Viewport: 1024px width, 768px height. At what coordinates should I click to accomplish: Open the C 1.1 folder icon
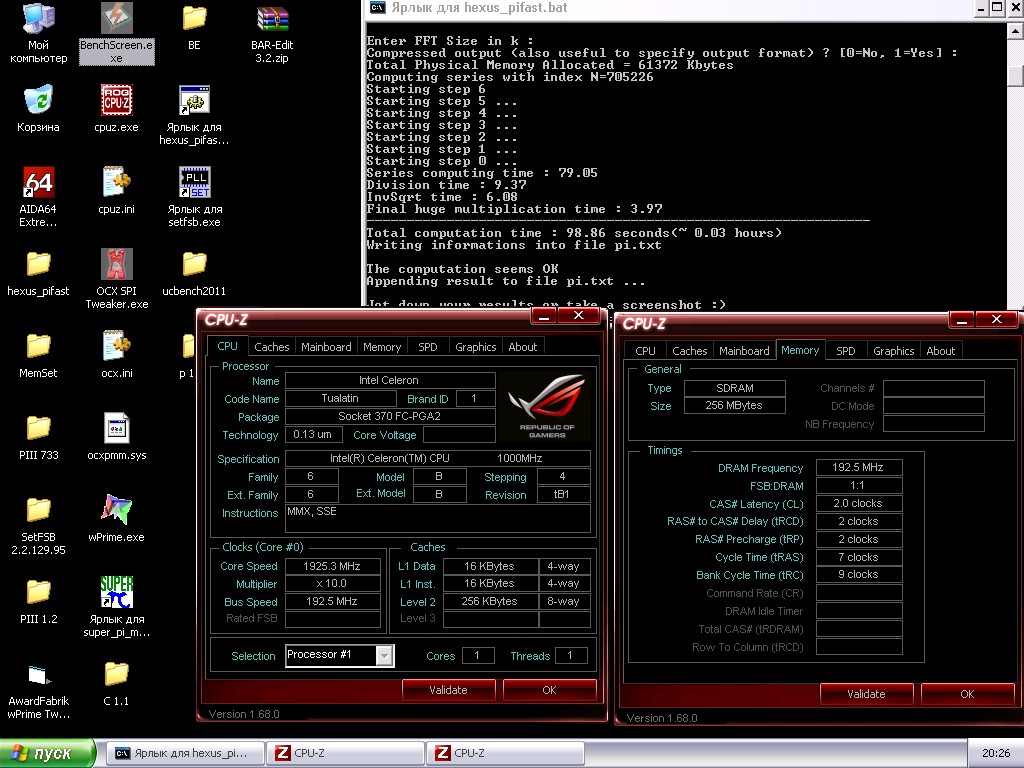116,683
